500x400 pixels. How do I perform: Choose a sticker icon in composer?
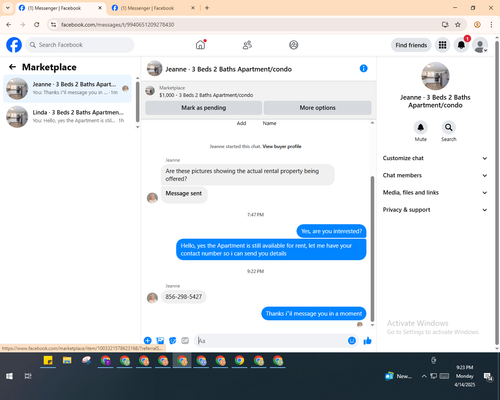(173, 340)
